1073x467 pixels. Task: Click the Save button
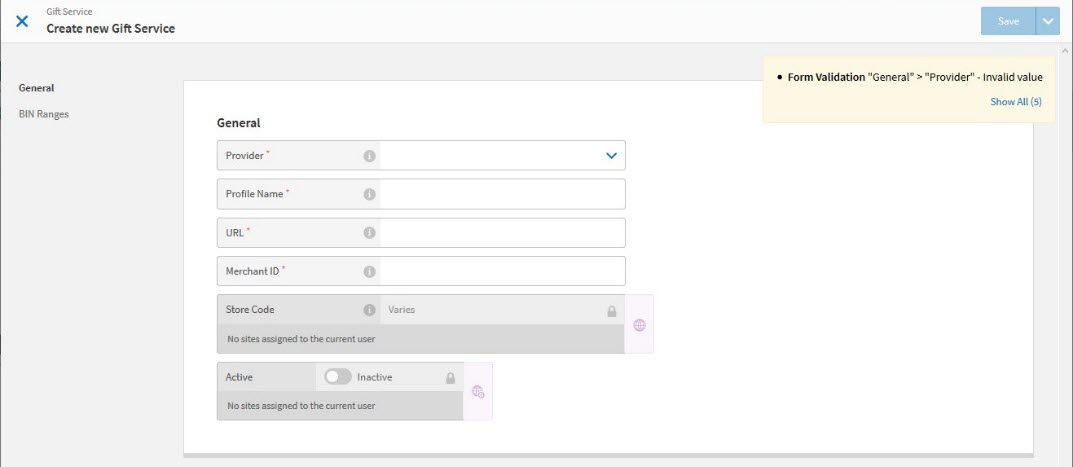click(x=1008, y=21)
